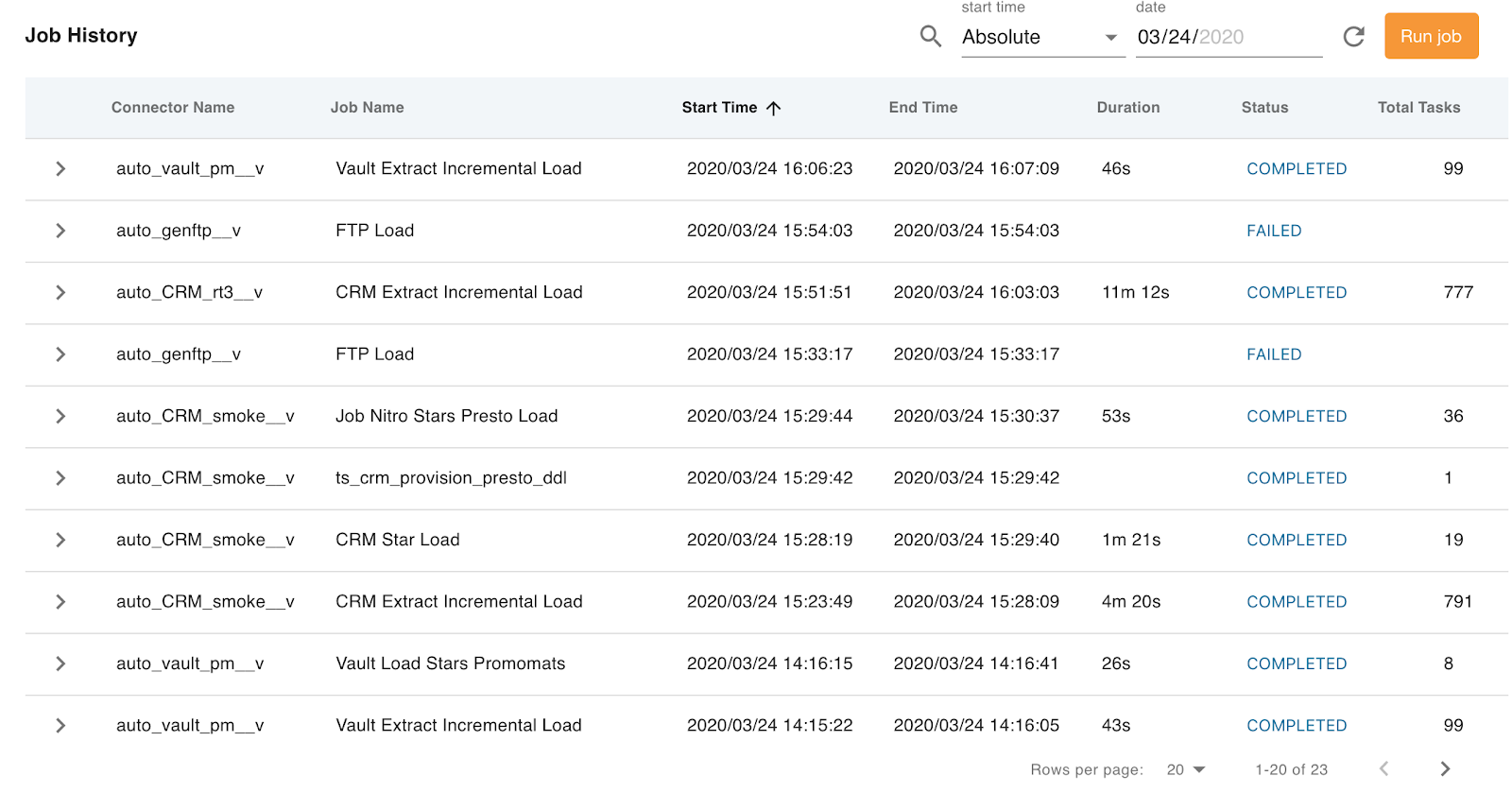The height and width of the screenshot is (793, 1512).
Task: Click the date input field
Action: click(1227, 38)
